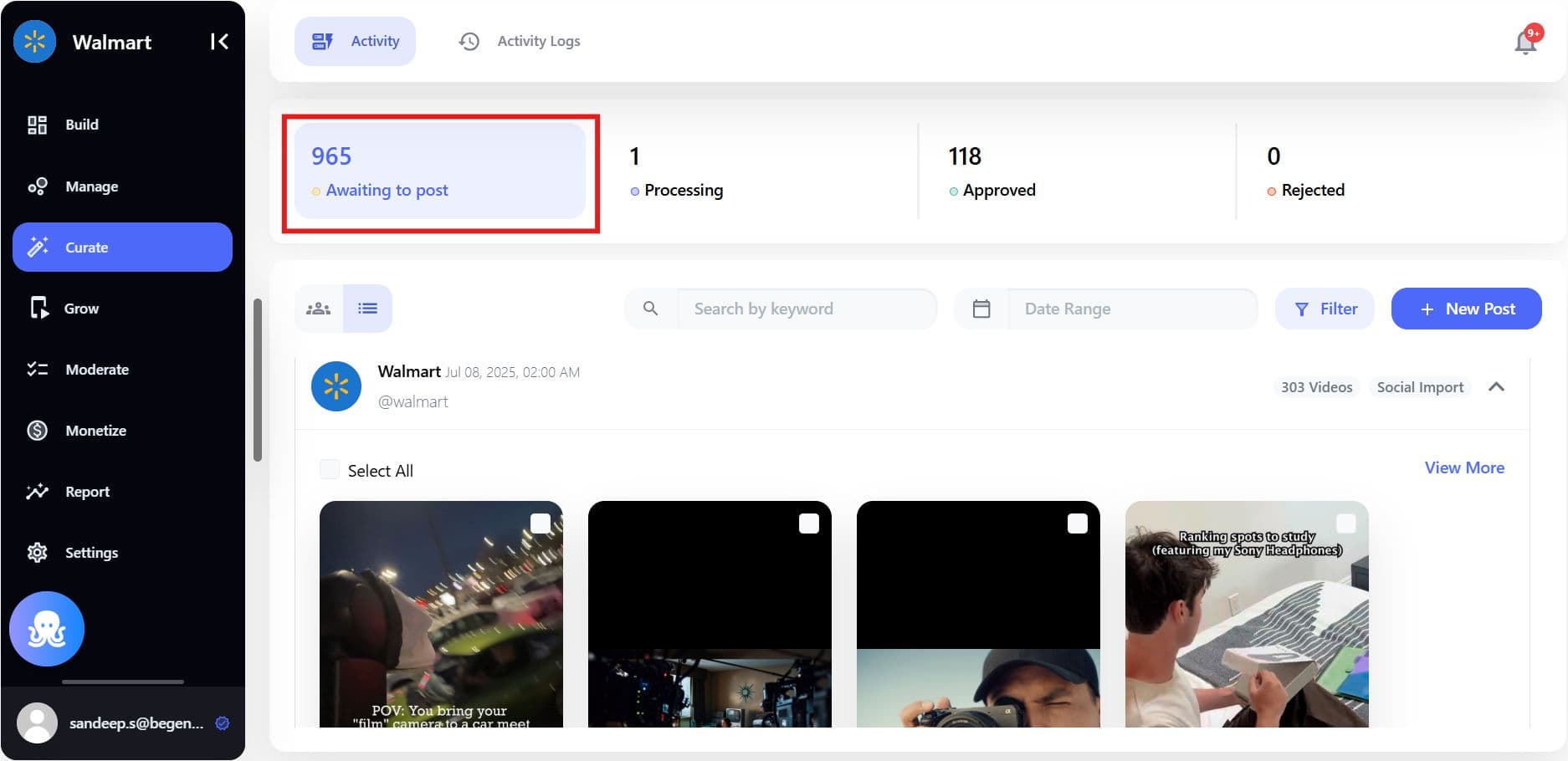This screenshot has width=1568, height=761.
Task: Select Curate in the sidebar
Action: (x=122, y=247)
